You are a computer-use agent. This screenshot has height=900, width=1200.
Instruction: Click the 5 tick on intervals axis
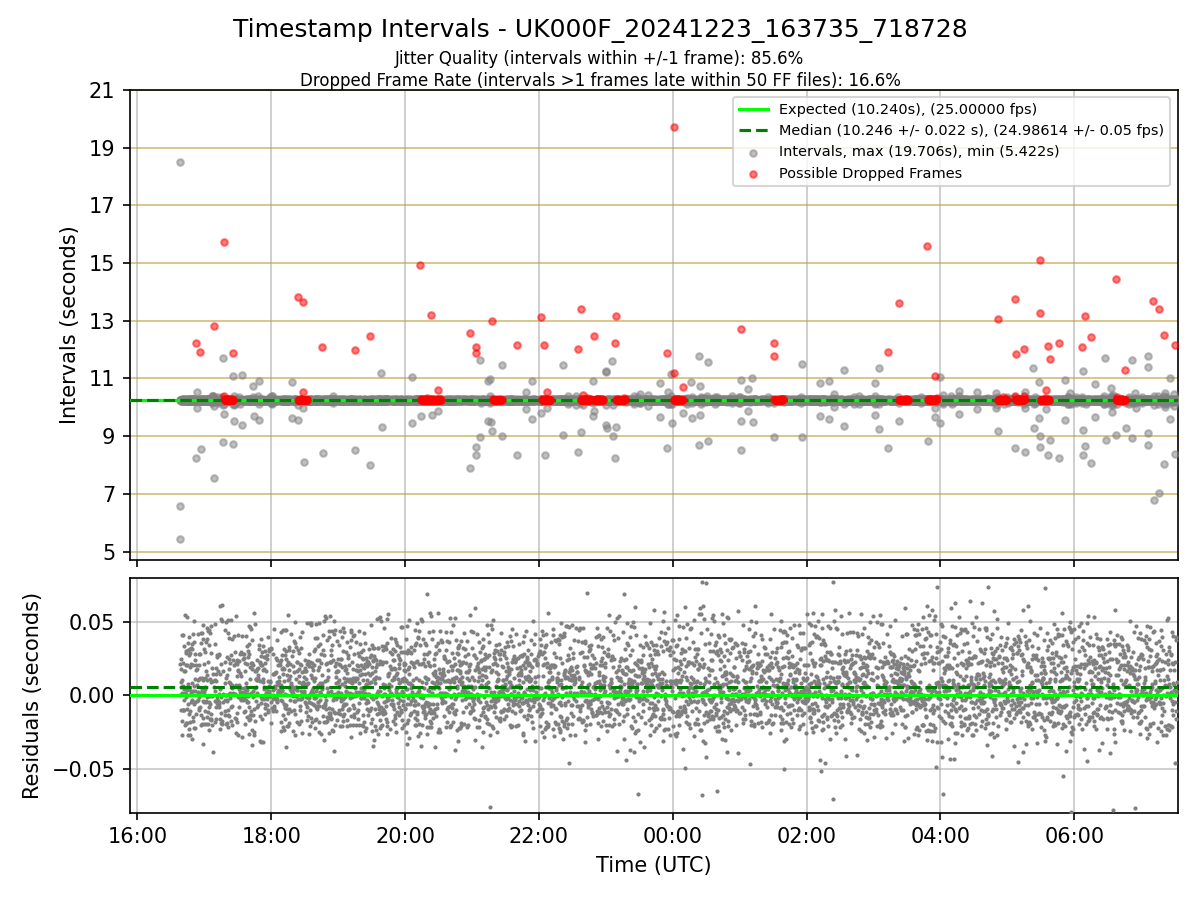click(107, 552)
